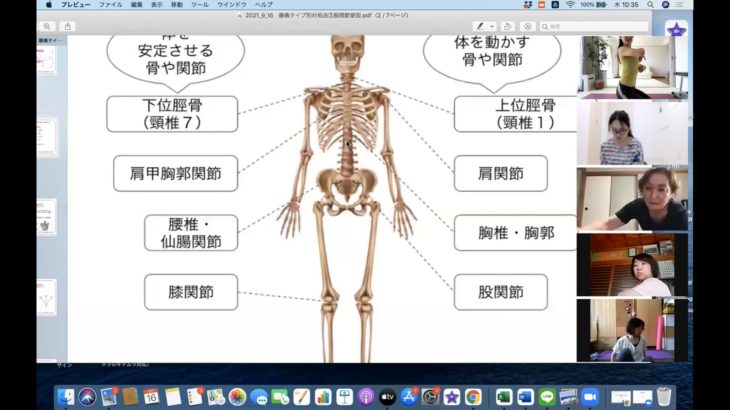The width and height of the screenshot is (730, 410).
Task: Open Numbers from the Dock
Action: [x=323, y=397]
